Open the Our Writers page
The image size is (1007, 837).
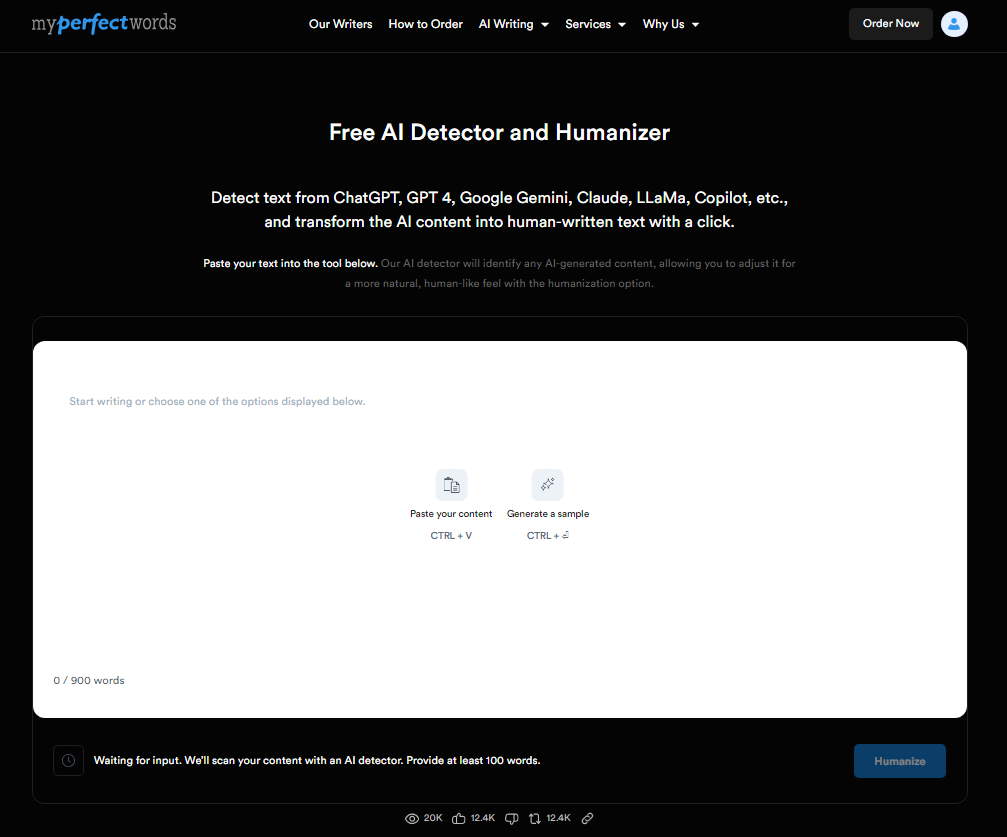coord(340,24)
